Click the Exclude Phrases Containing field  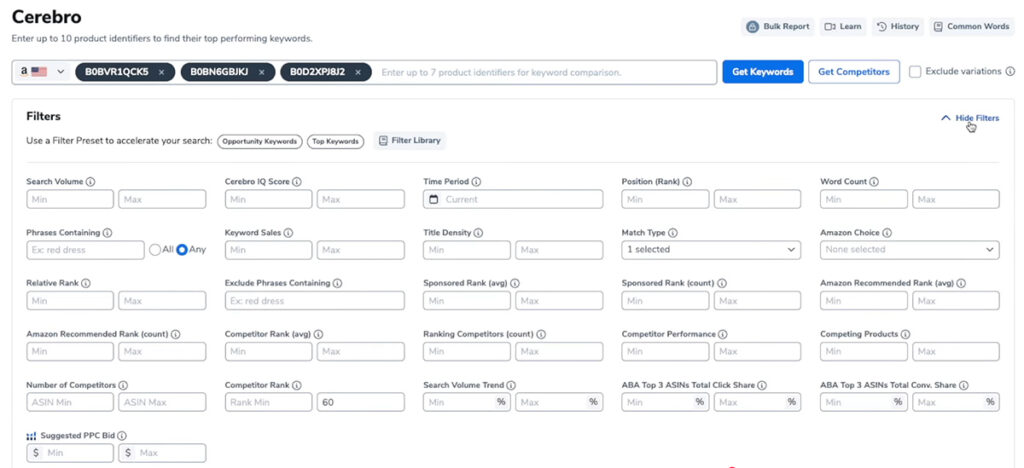point(315,301)
